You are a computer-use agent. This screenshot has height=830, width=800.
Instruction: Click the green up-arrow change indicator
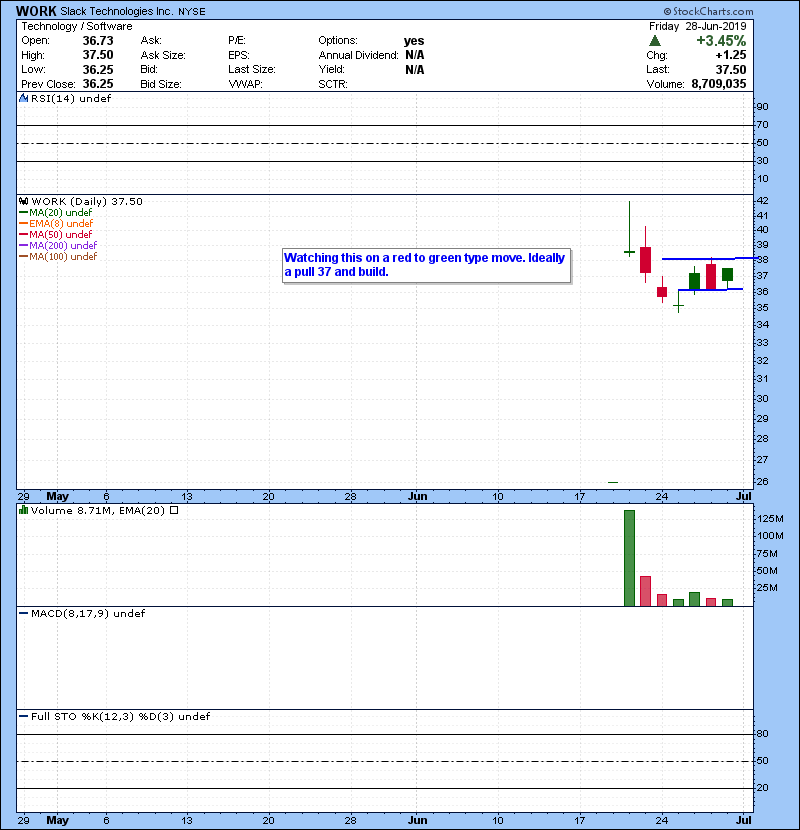(655, 41)
